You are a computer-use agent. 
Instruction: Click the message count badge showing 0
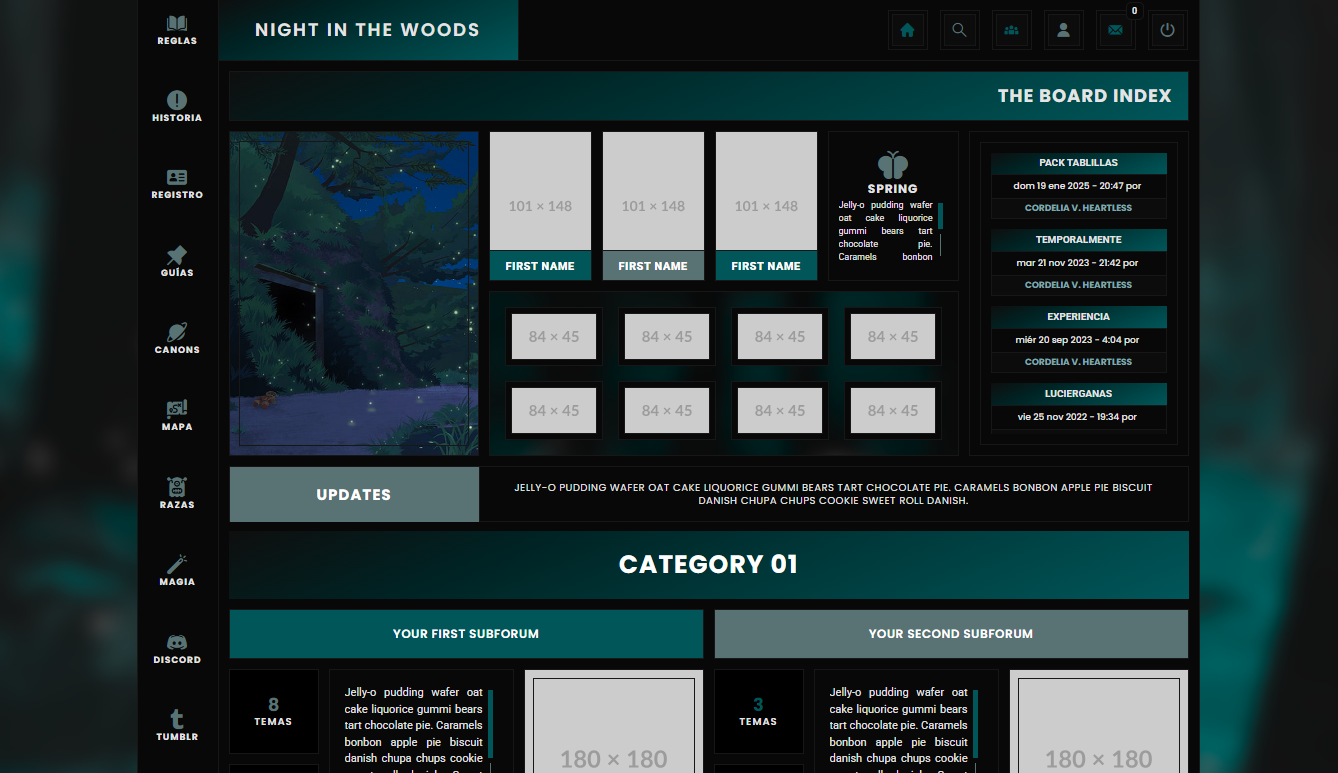pyautogui.click(x=1134, y=11)
